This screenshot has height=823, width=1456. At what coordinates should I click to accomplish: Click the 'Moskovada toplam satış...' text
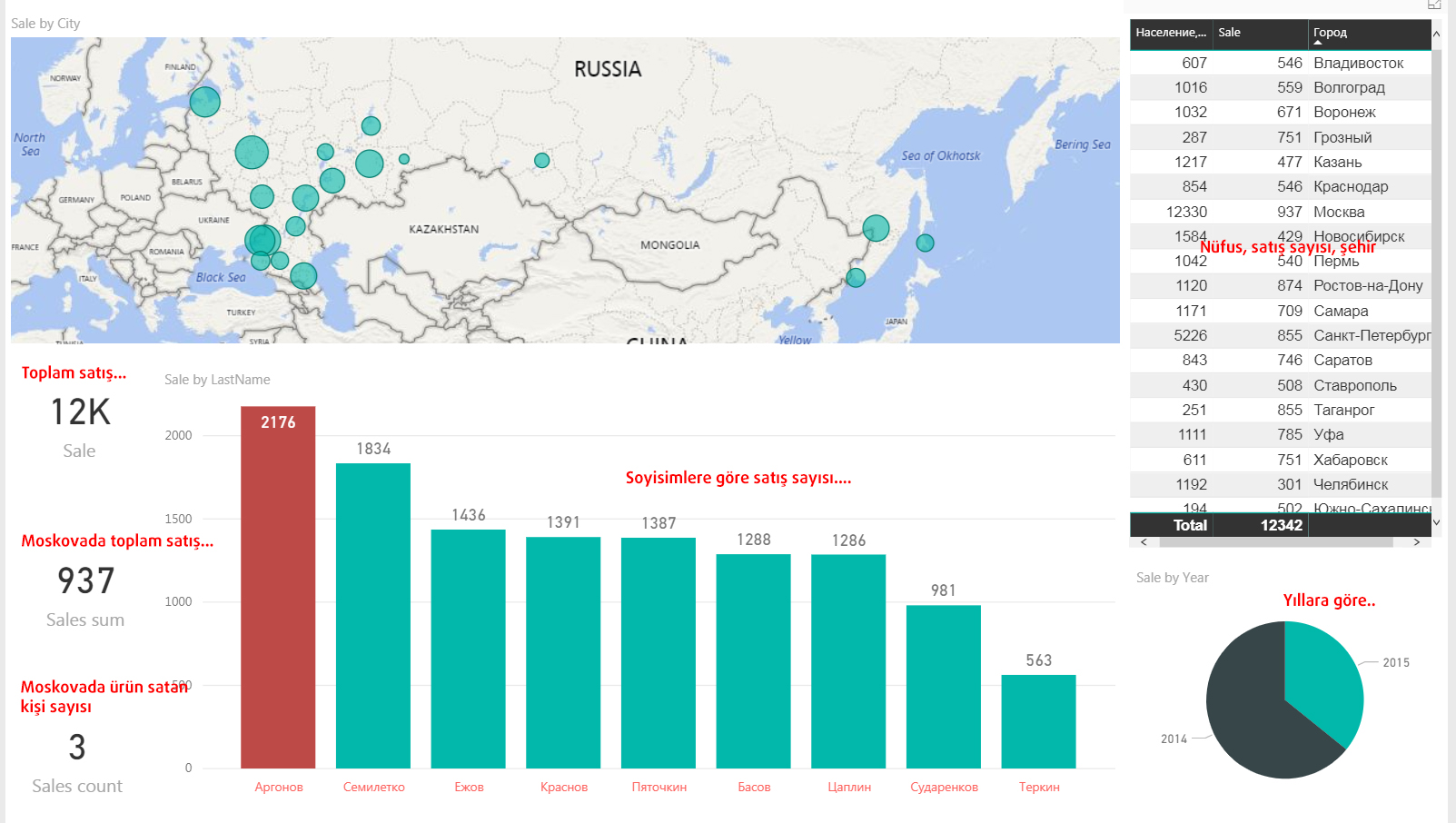coord(117,540)
